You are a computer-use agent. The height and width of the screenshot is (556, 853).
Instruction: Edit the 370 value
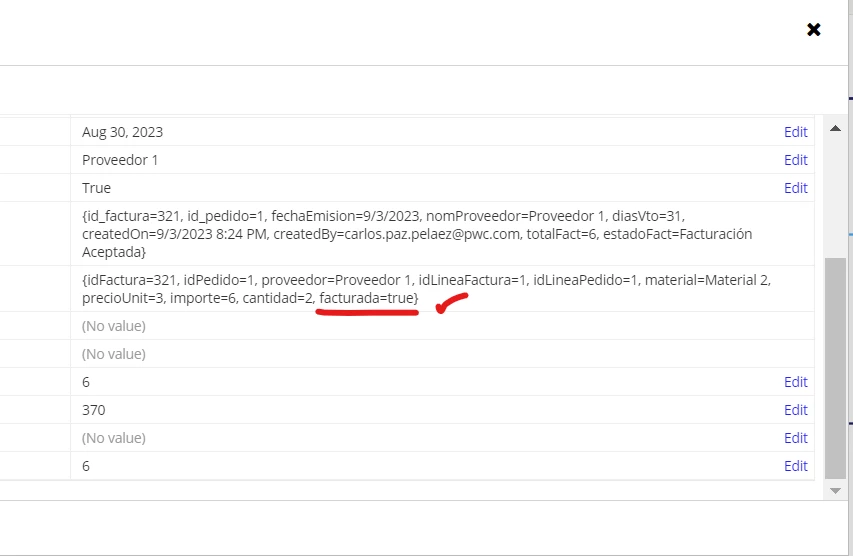pyautogui.click(x=795, y=410)
